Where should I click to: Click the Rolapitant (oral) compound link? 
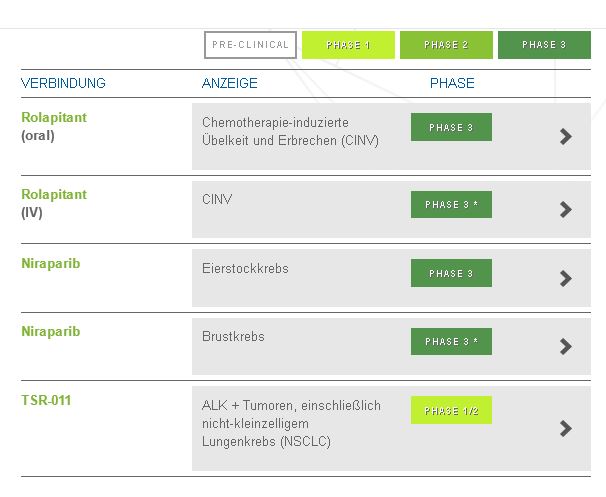(54, 117)
